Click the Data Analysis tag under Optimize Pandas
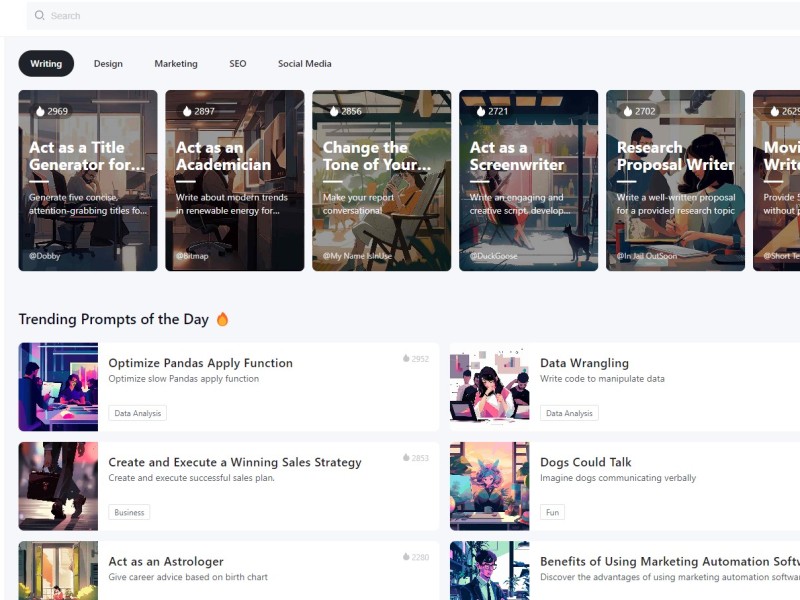This screenshot has width=800, height=600. tap(137, 413)
